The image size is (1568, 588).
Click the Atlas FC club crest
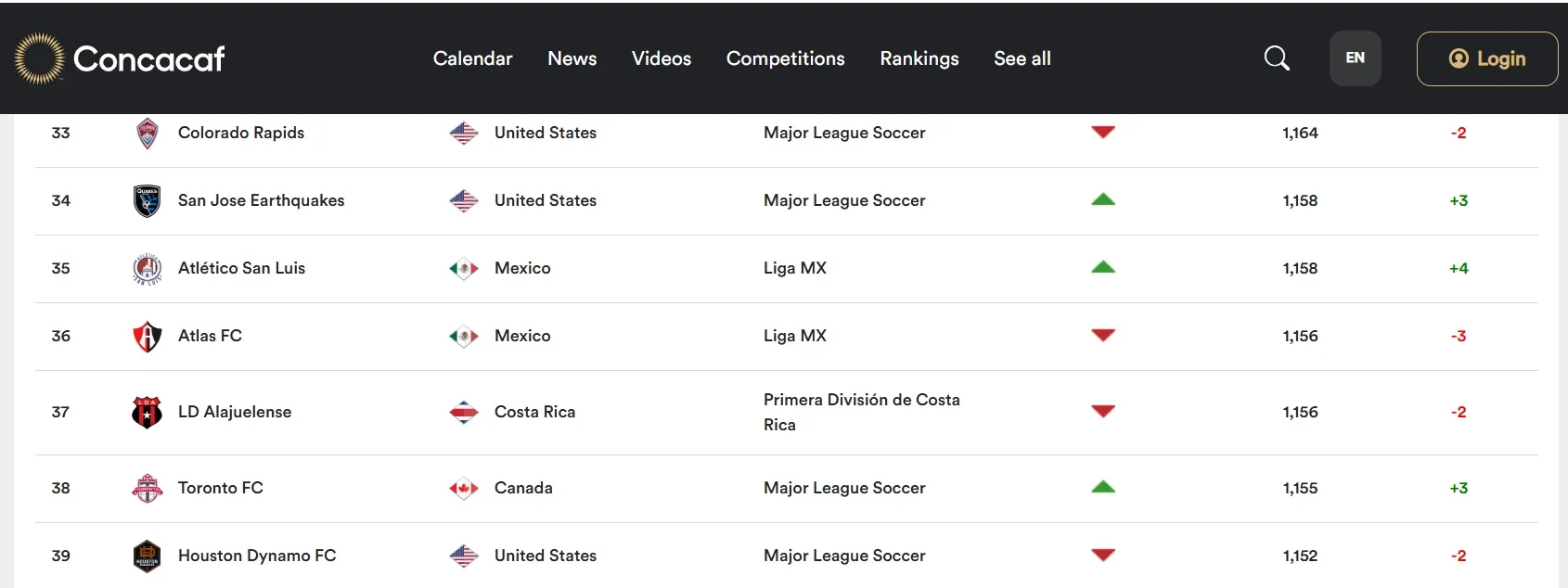click(x=147, y=336)
